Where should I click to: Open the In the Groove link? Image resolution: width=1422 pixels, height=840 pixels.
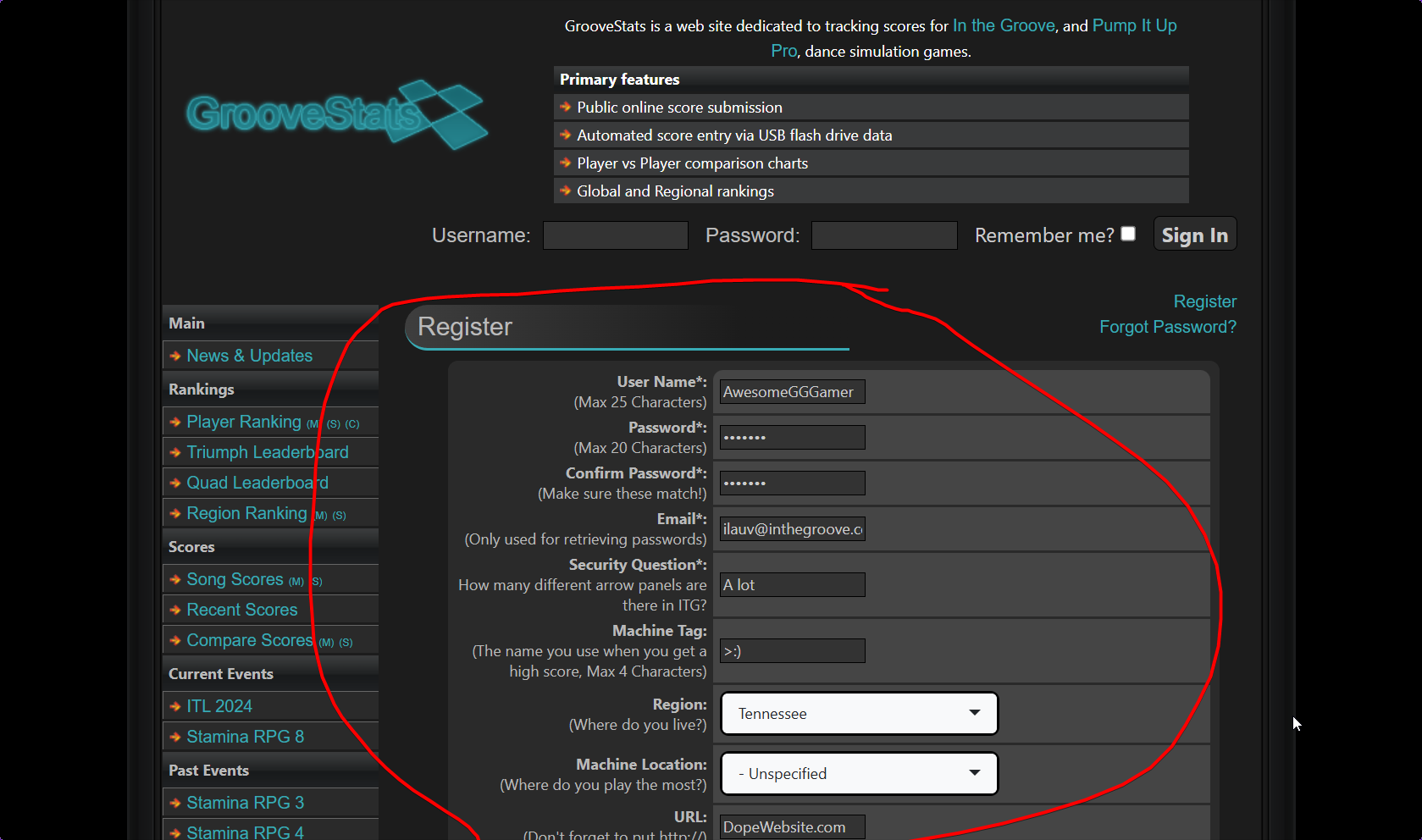1004,25
